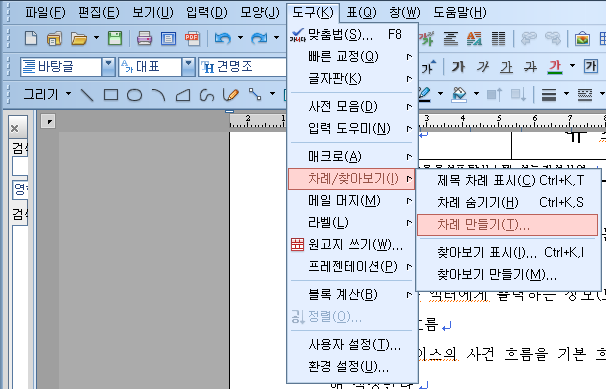Click the line thickness icon
The image size is (606, 389).
pos(549,94)
